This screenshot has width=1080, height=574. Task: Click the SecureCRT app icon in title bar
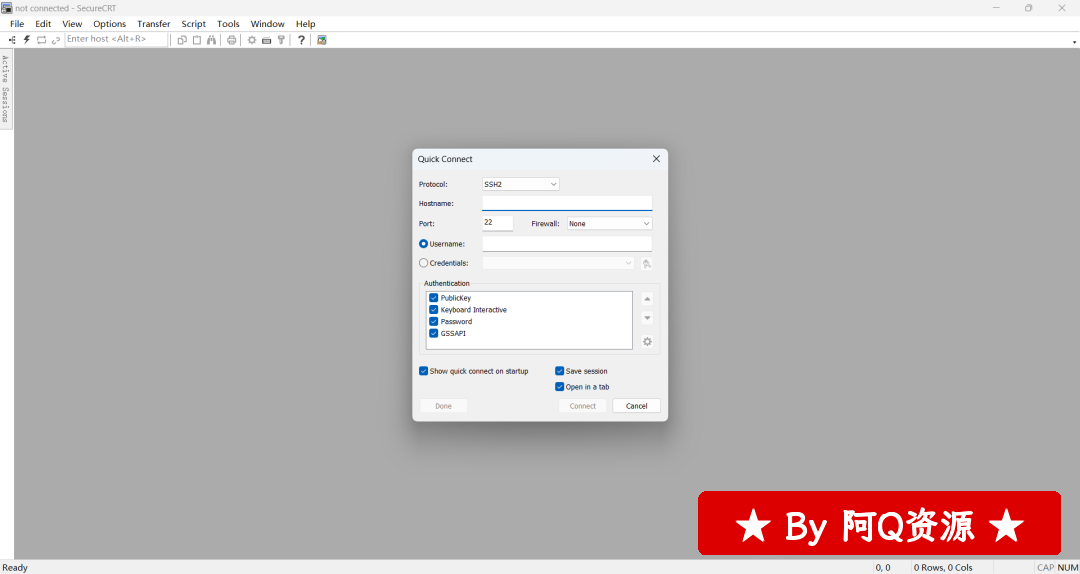click(7, 8)
